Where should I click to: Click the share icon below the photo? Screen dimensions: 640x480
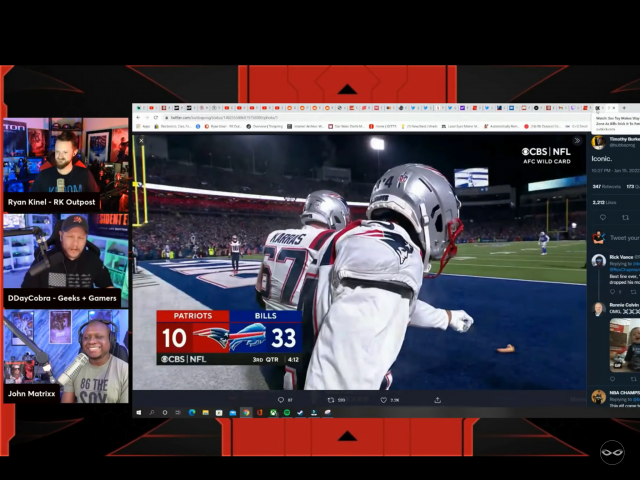coord(437,400)
